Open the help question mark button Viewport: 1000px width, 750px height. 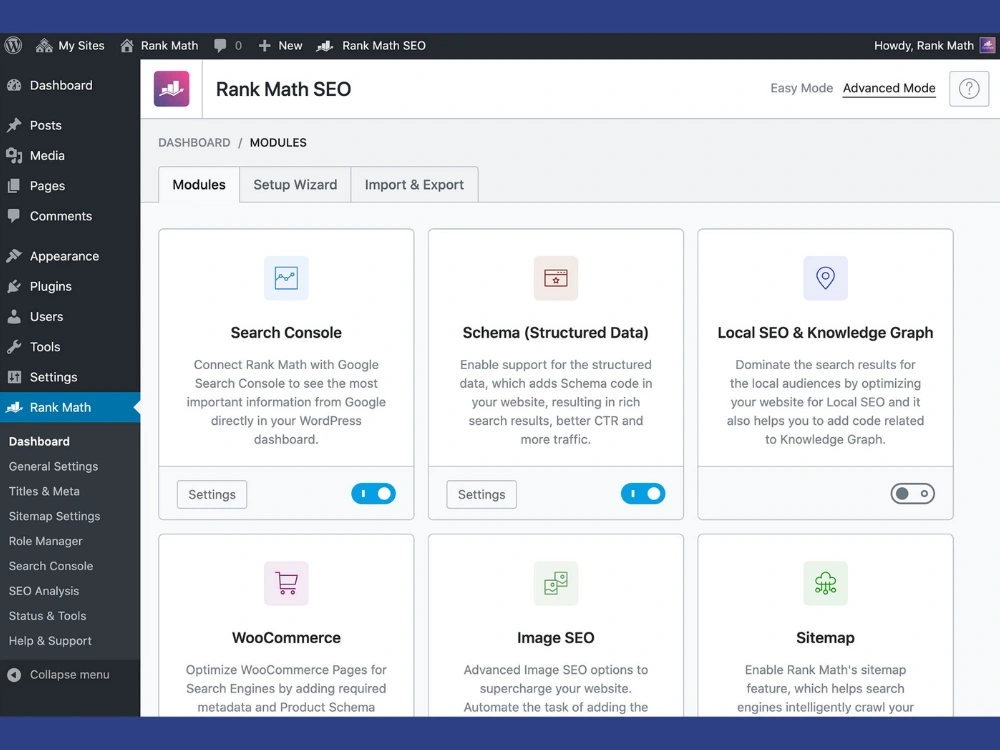point(969,89)
